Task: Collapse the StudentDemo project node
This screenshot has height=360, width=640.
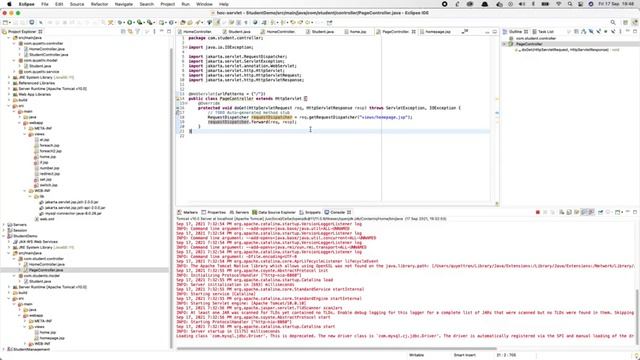Action: click(x=4, y=236)
